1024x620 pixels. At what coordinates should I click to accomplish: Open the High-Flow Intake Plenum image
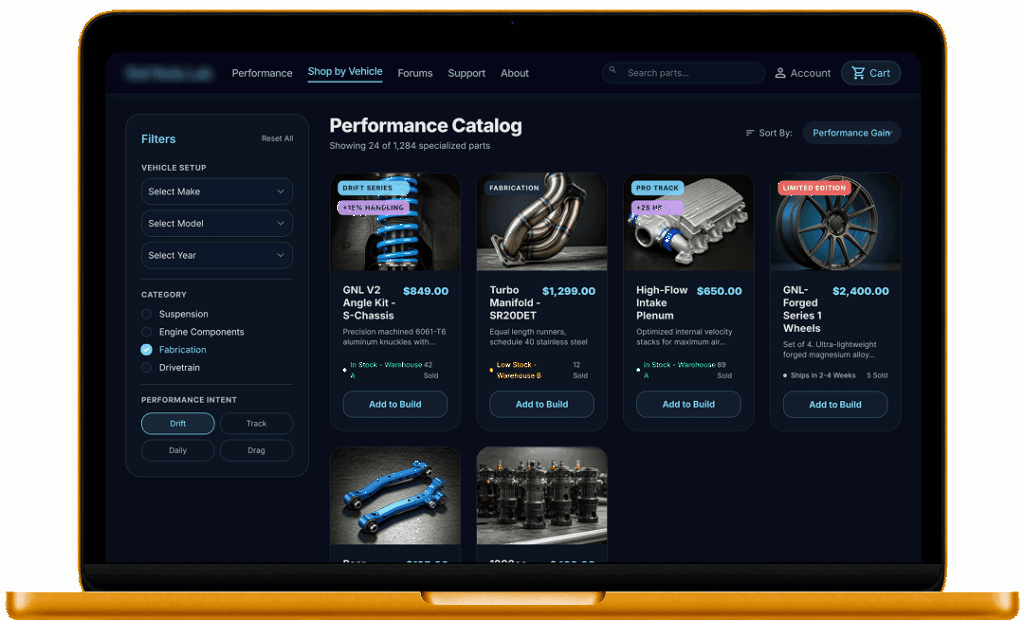[x=688, y=222]
